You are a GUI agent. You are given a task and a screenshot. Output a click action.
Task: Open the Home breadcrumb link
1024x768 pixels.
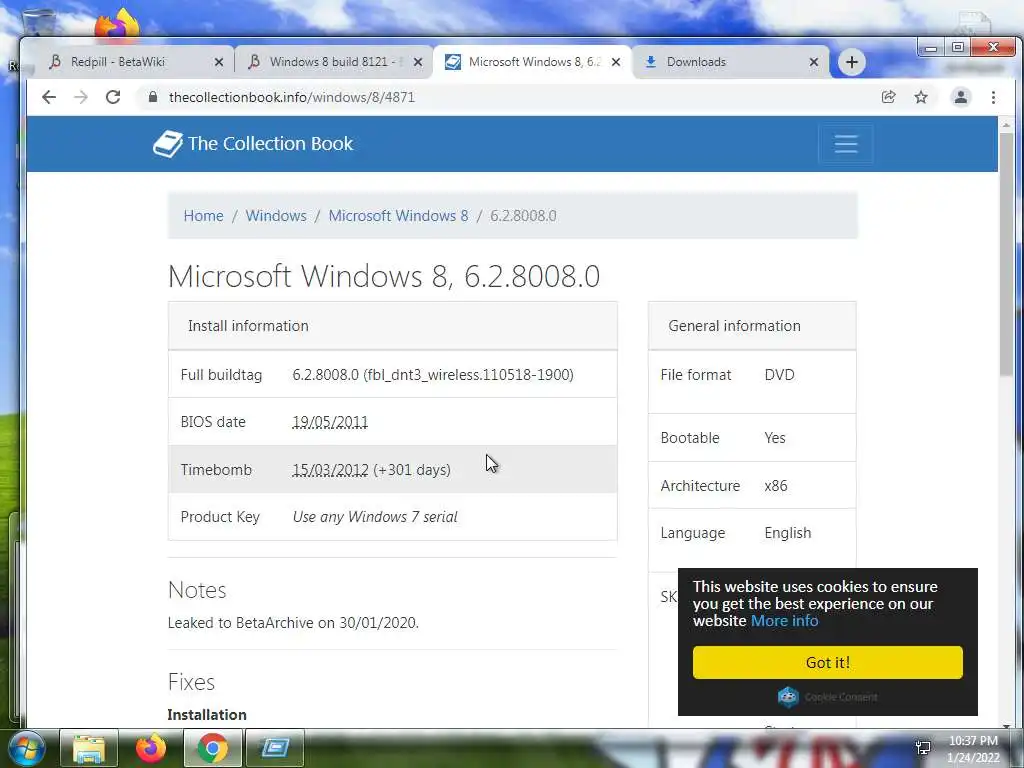(203, 216)
